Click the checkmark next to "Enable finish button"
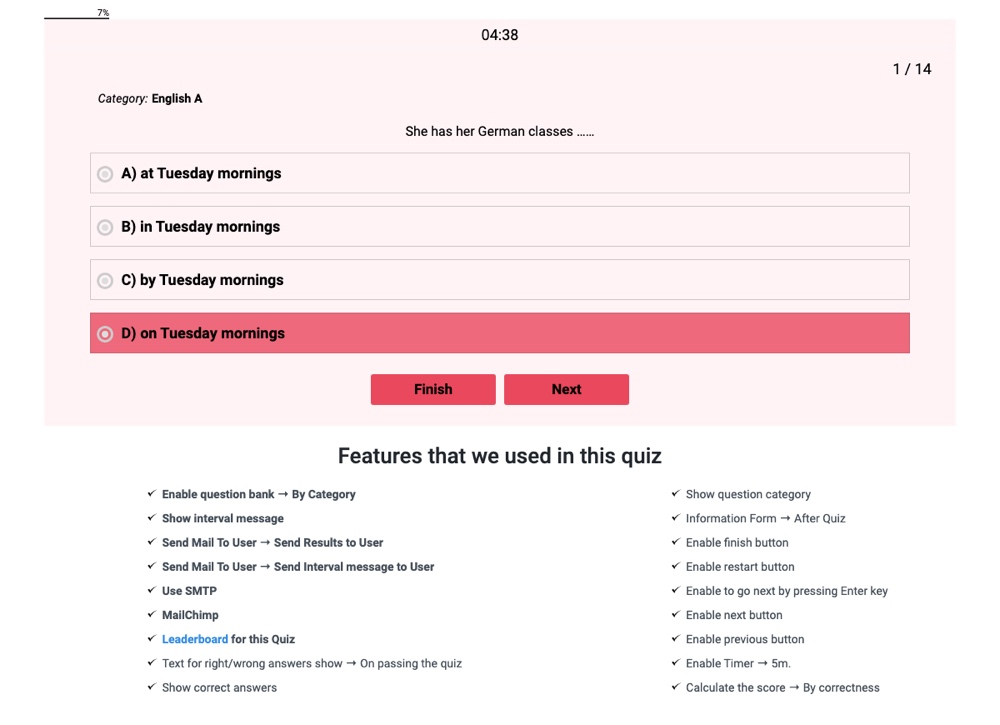Screen dimensions: 1000x725 pos(675,543)
